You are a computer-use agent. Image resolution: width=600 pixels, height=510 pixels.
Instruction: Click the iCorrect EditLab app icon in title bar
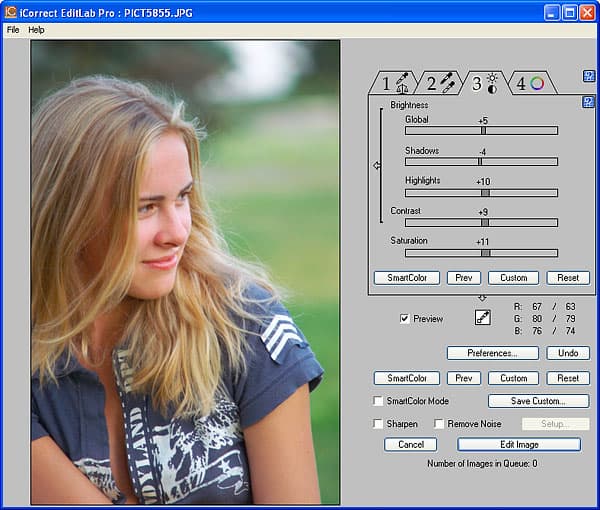coord(11,12)
